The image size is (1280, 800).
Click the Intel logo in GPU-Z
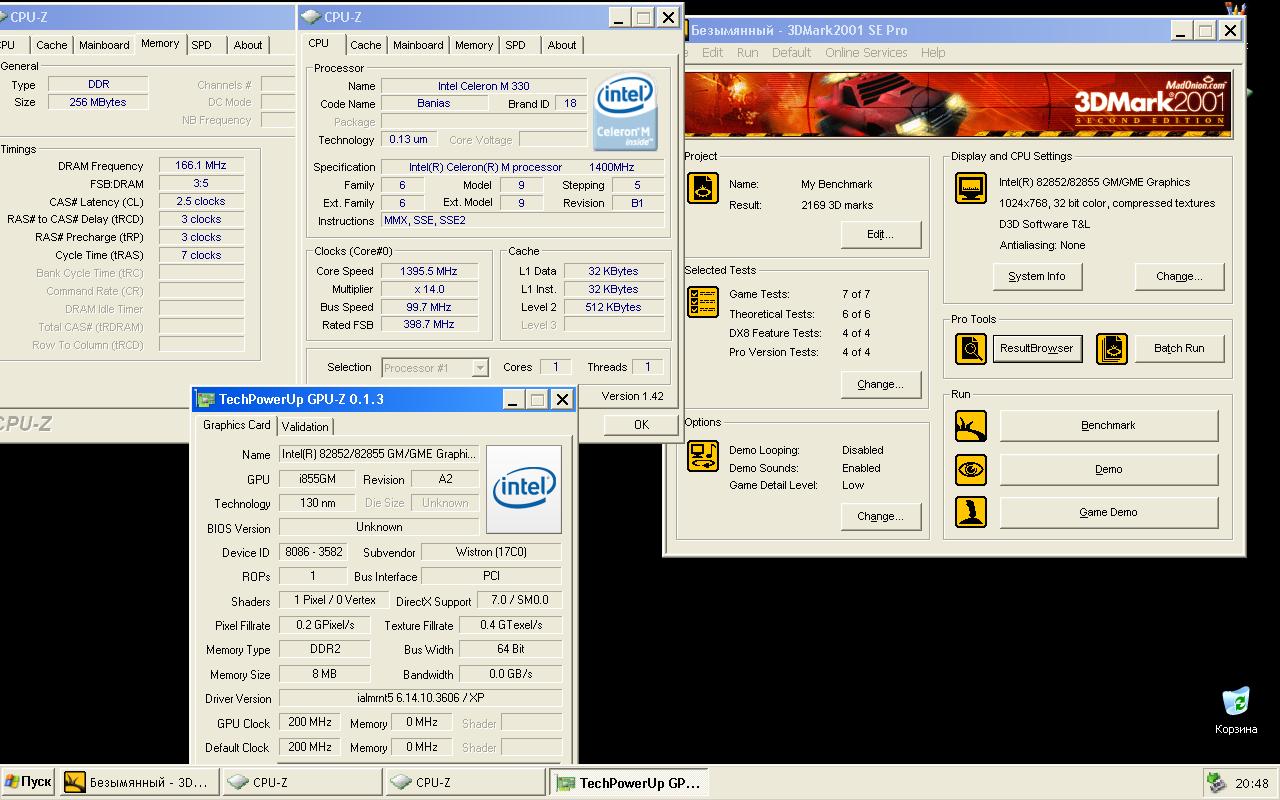[523, 489]
